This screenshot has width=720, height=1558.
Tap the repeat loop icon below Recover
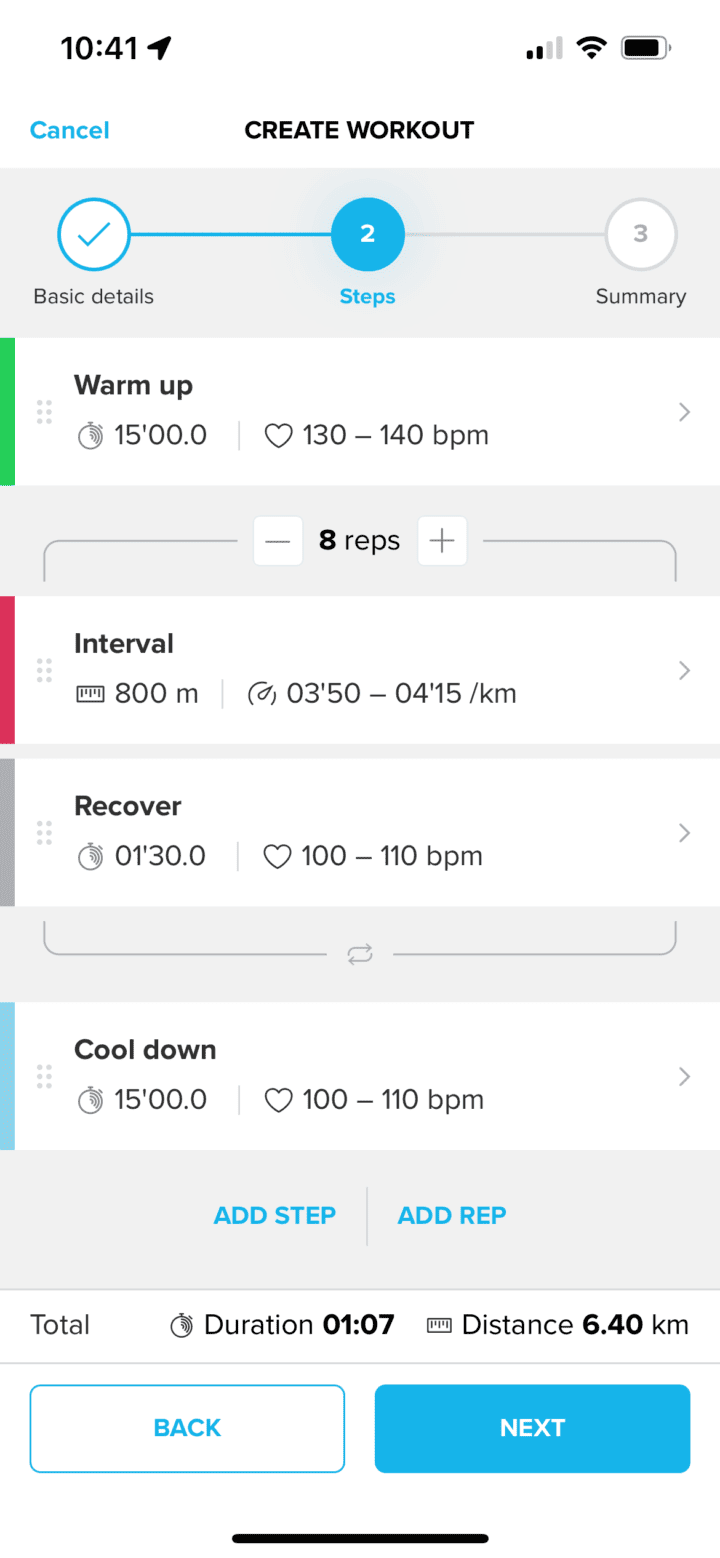(x=360, y=954)
